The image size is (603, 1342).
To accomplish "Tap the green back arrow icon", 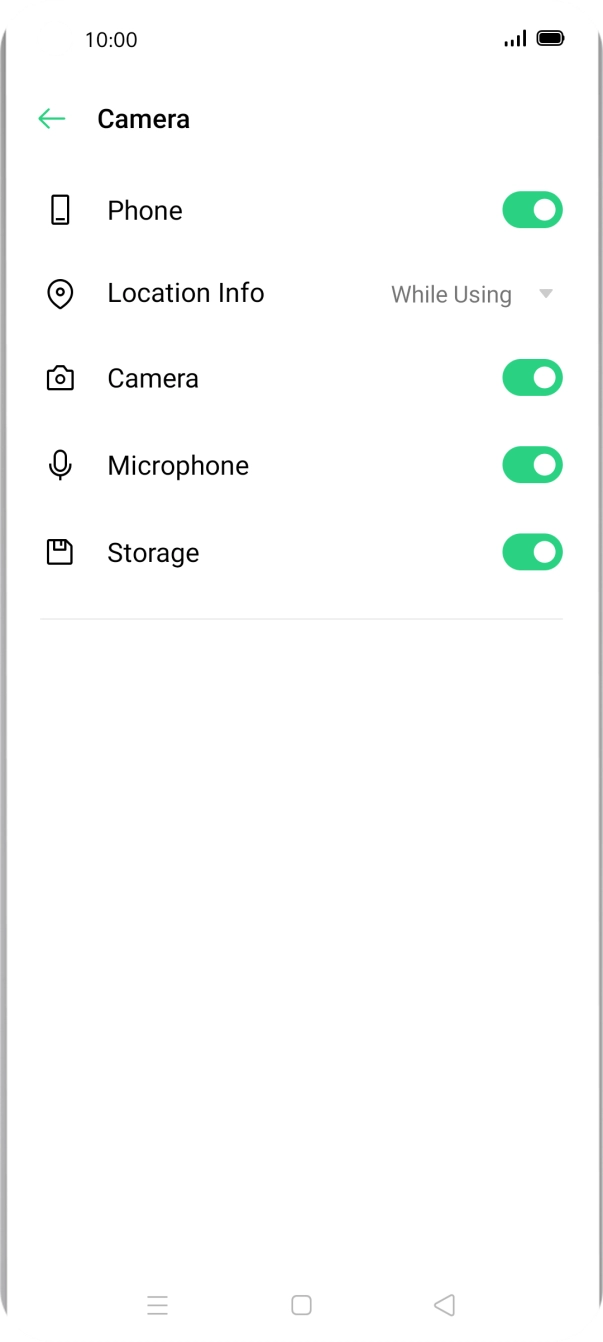I will point(52,119).
